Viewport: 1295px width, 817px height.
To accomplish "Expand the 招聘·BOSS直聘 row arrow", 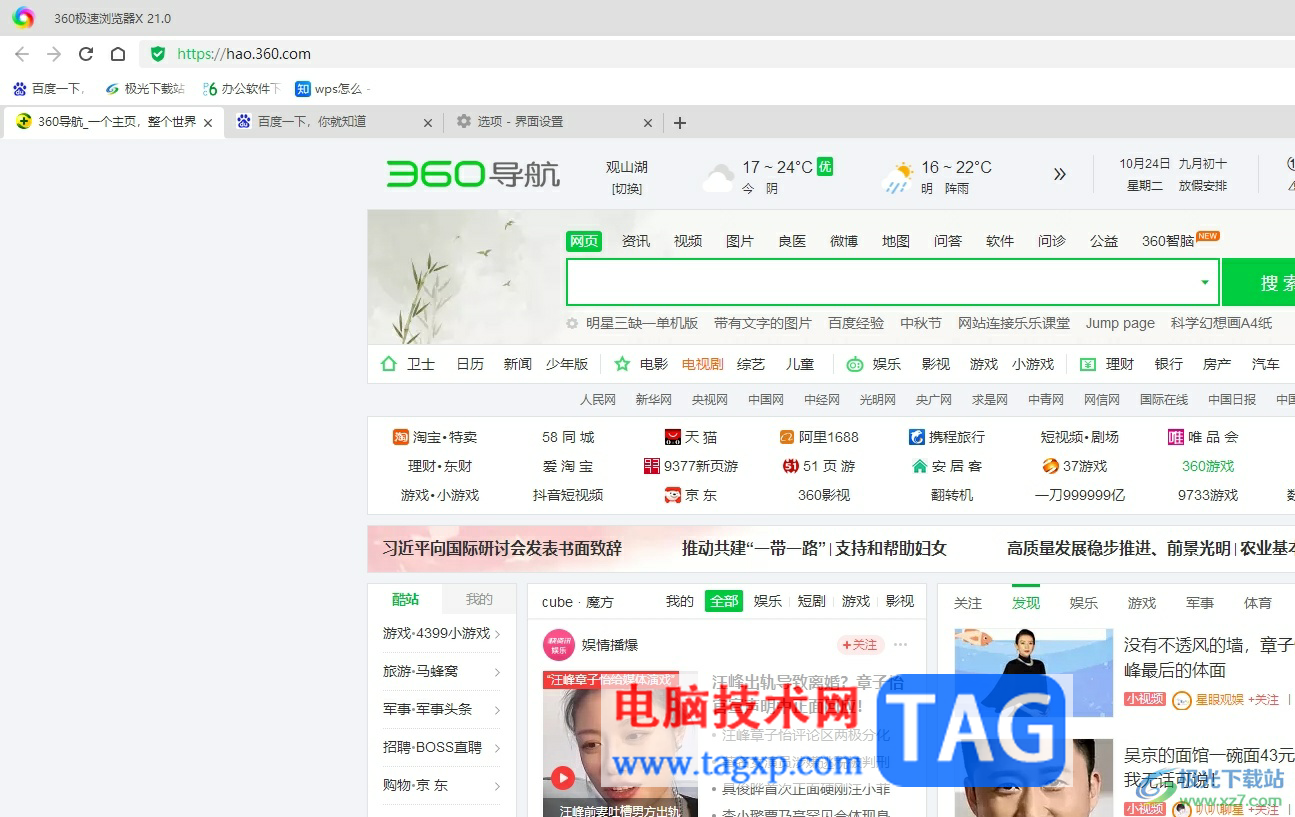I will (497, 748).
